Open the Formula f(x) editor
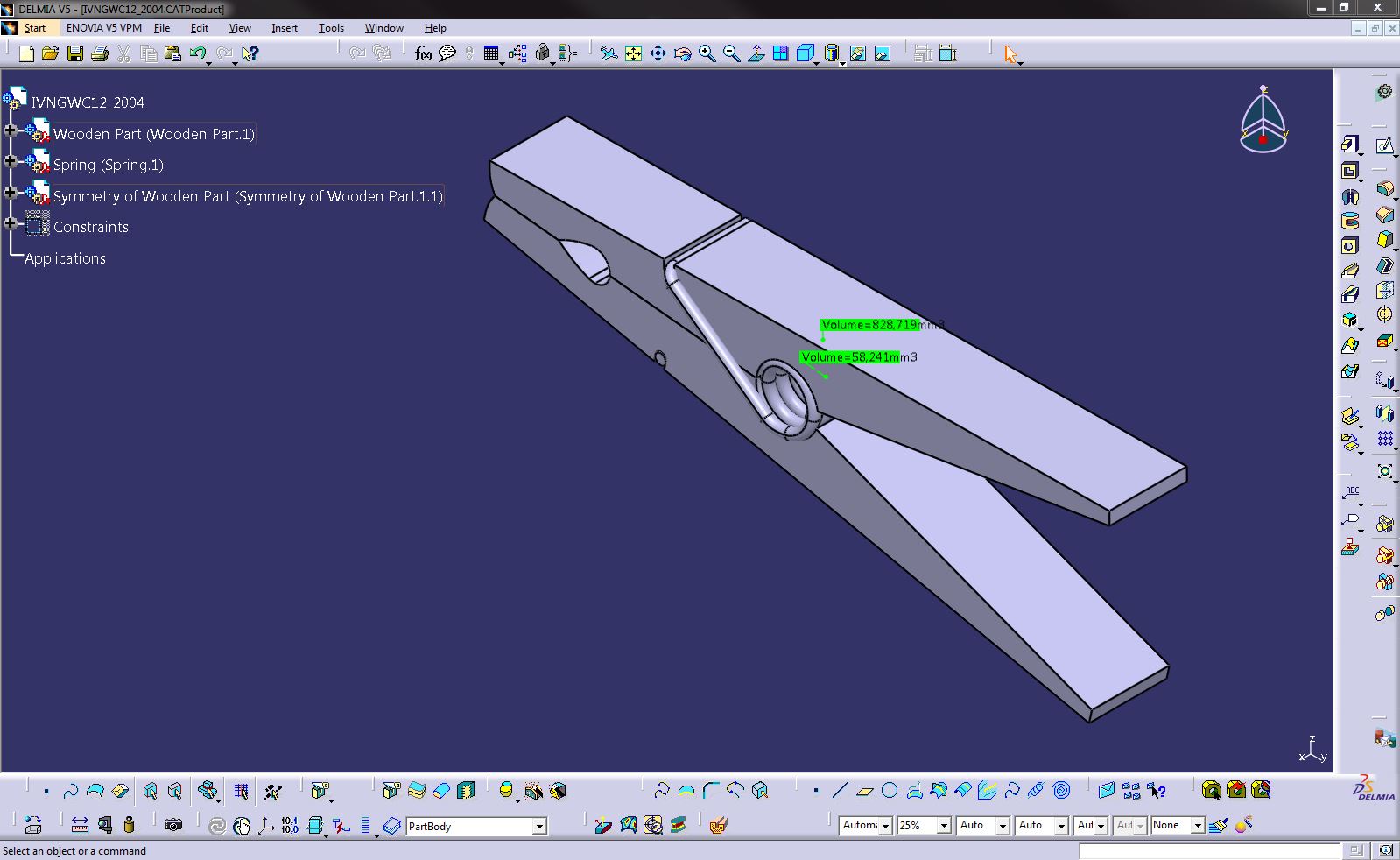 click(x=423, y=53)
